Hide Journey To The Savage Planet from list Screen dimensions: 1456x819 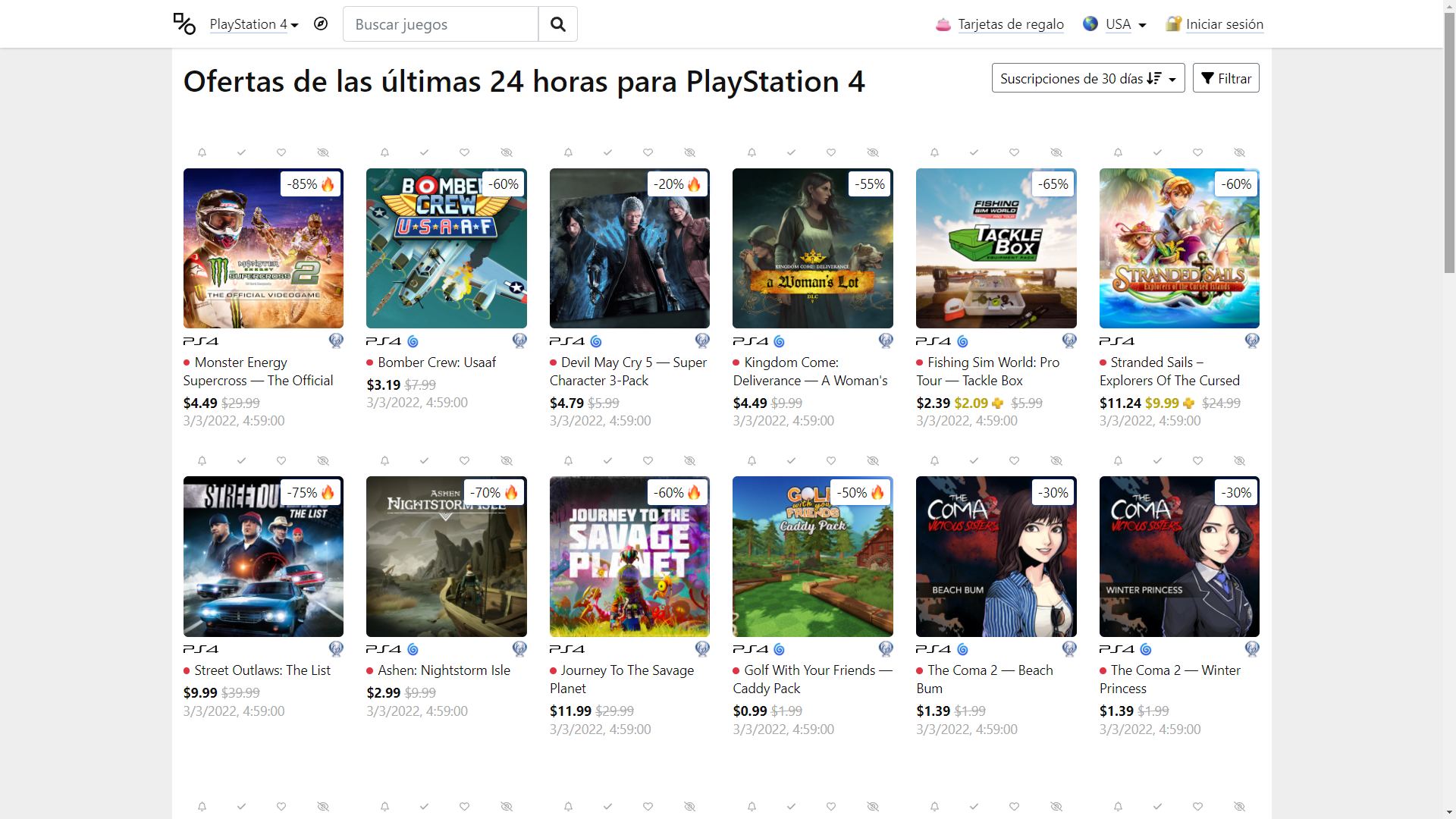[x=689, y=460]
